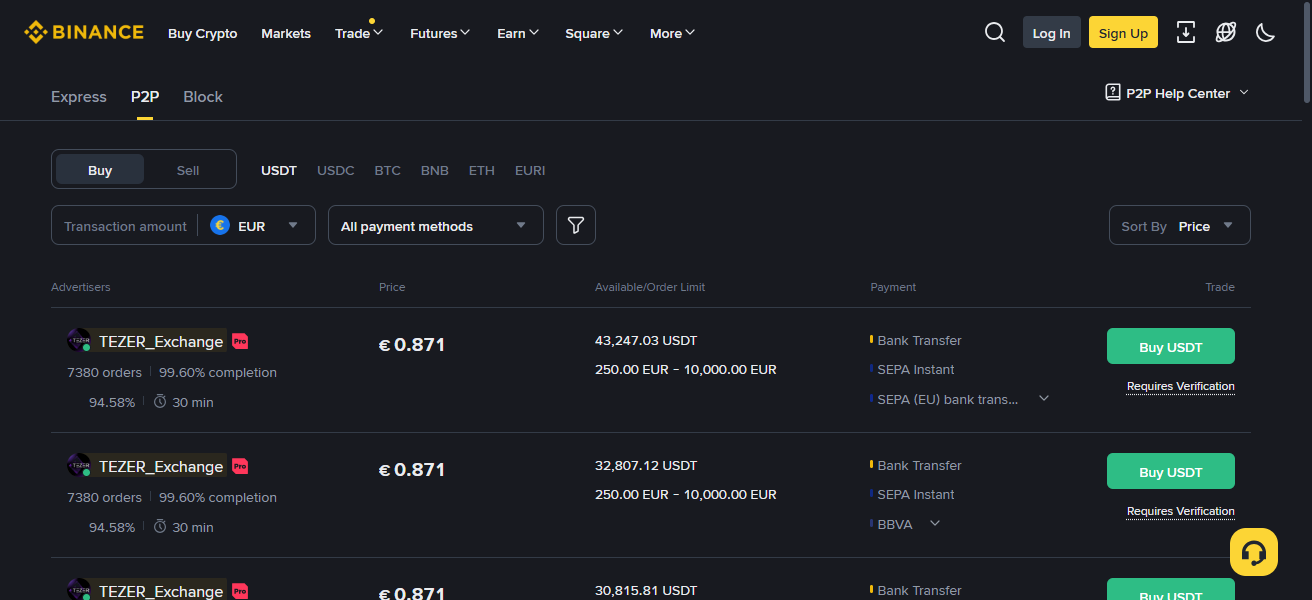Click the Bank Transfer payment in first row
This screenshot has height=600, width=1312.
click(919, 340)
